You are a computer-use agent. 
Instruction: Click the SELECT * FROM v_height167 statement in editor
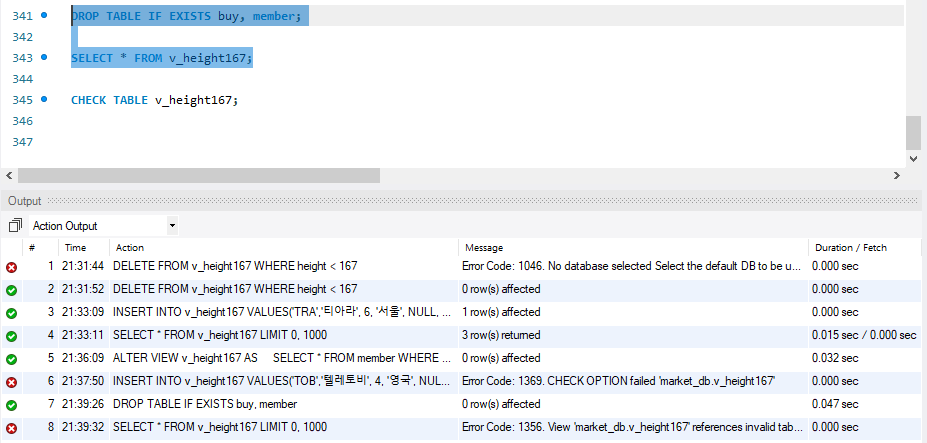point(161,58)
